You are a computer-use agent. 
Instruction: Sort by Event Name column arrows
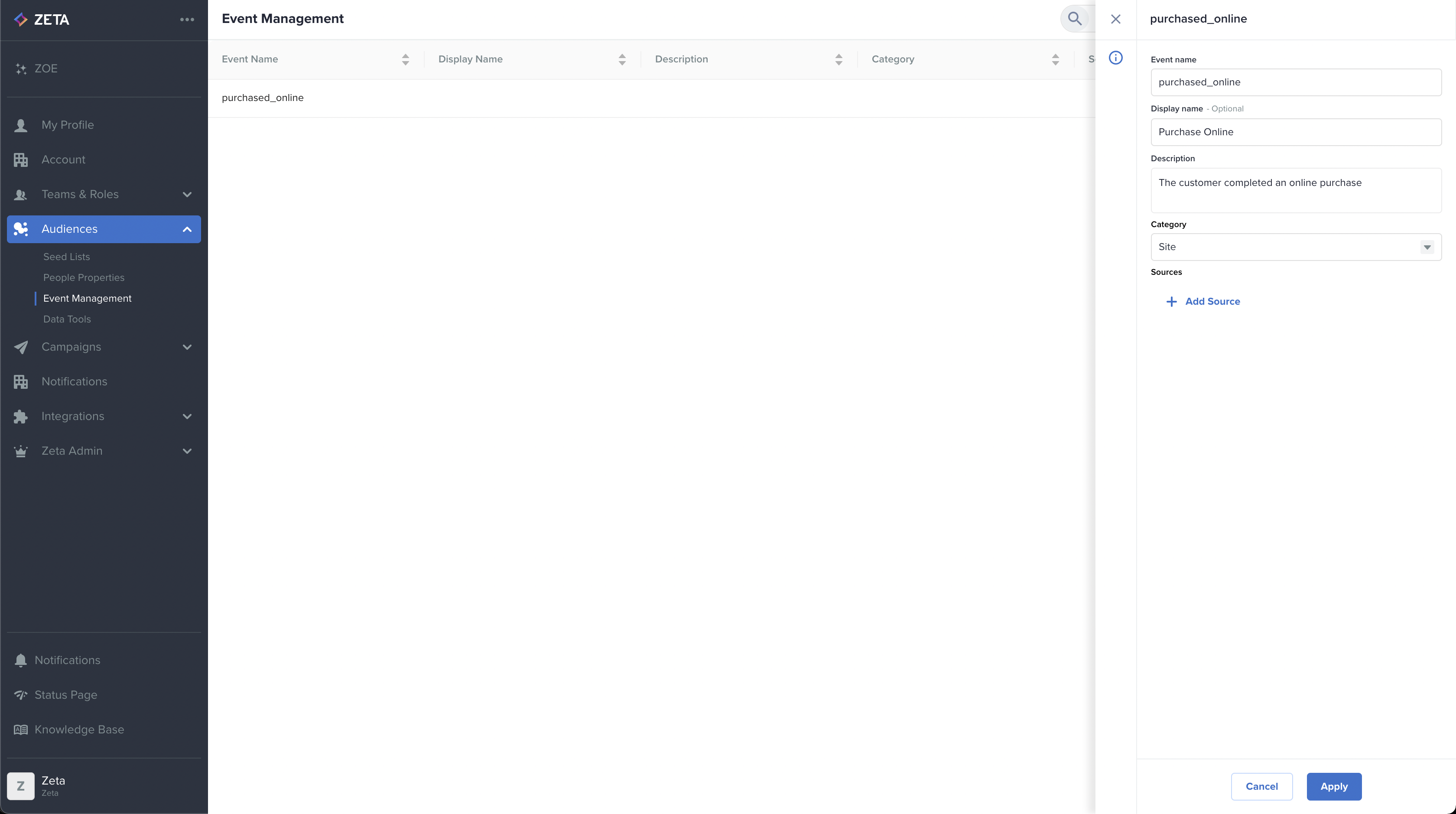[405, 59]
